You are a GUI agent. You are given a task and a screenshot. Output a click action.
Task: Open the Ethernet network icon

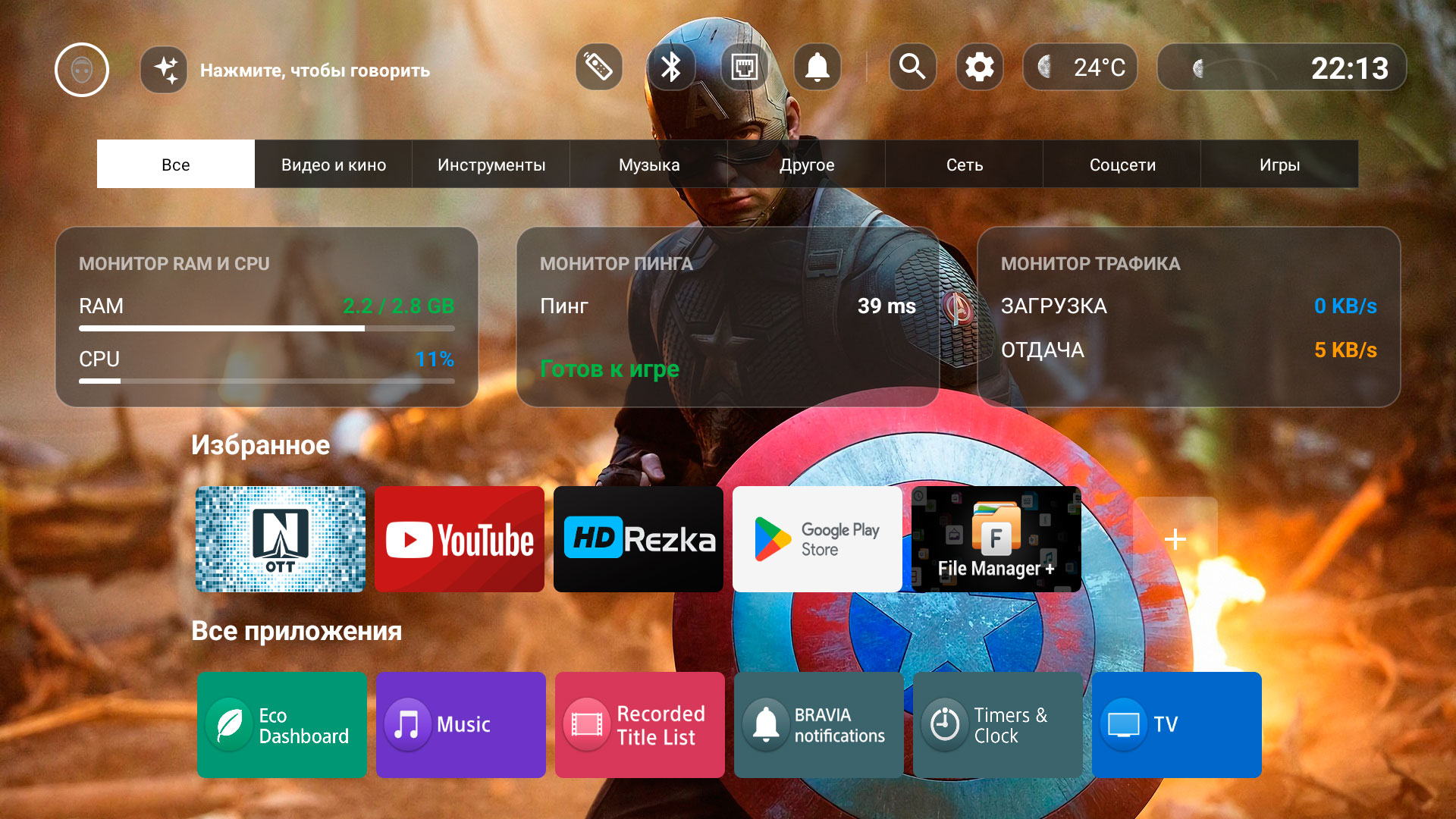[x=744, y=67]
